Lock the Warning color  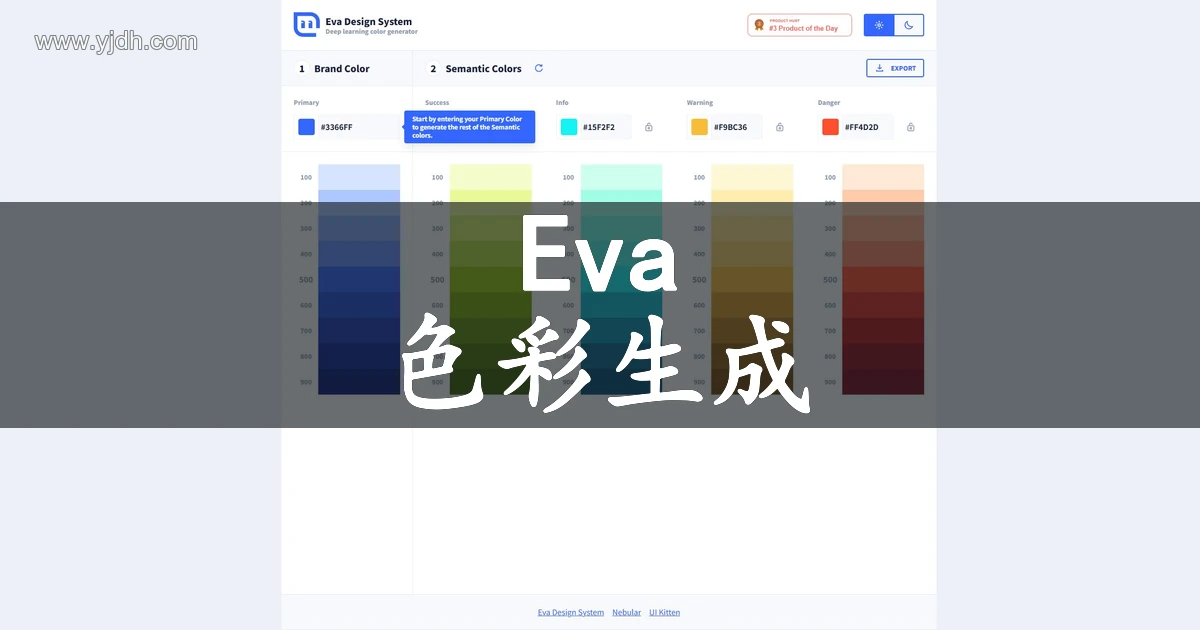point(780,127)
